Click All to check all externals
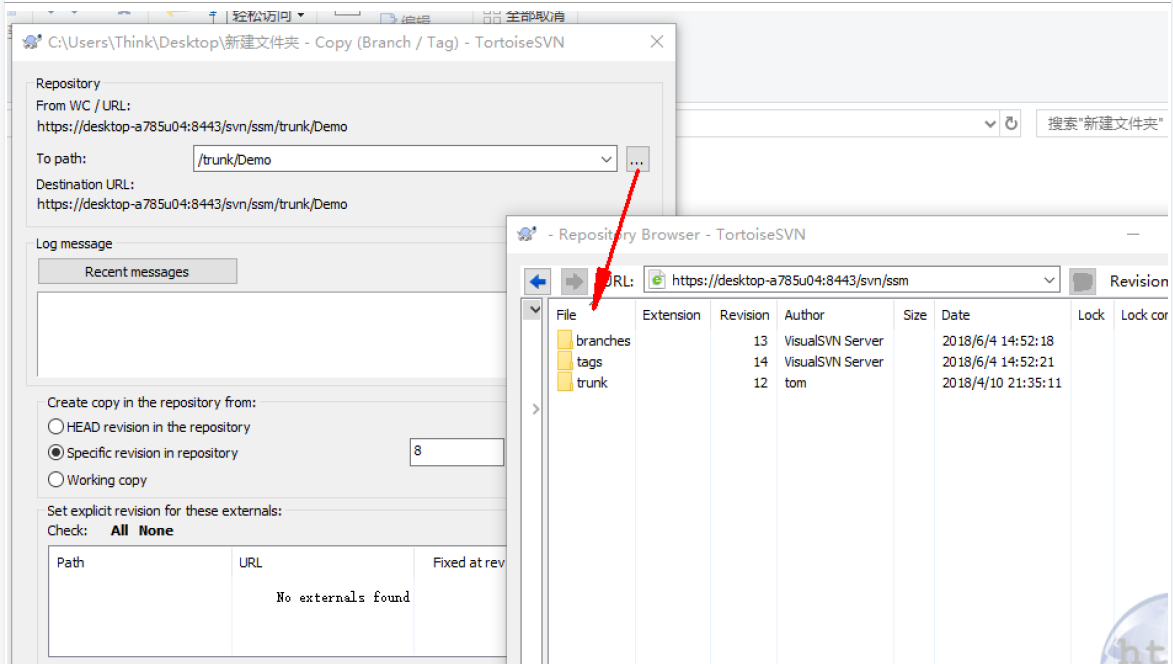 coord(120,530)
